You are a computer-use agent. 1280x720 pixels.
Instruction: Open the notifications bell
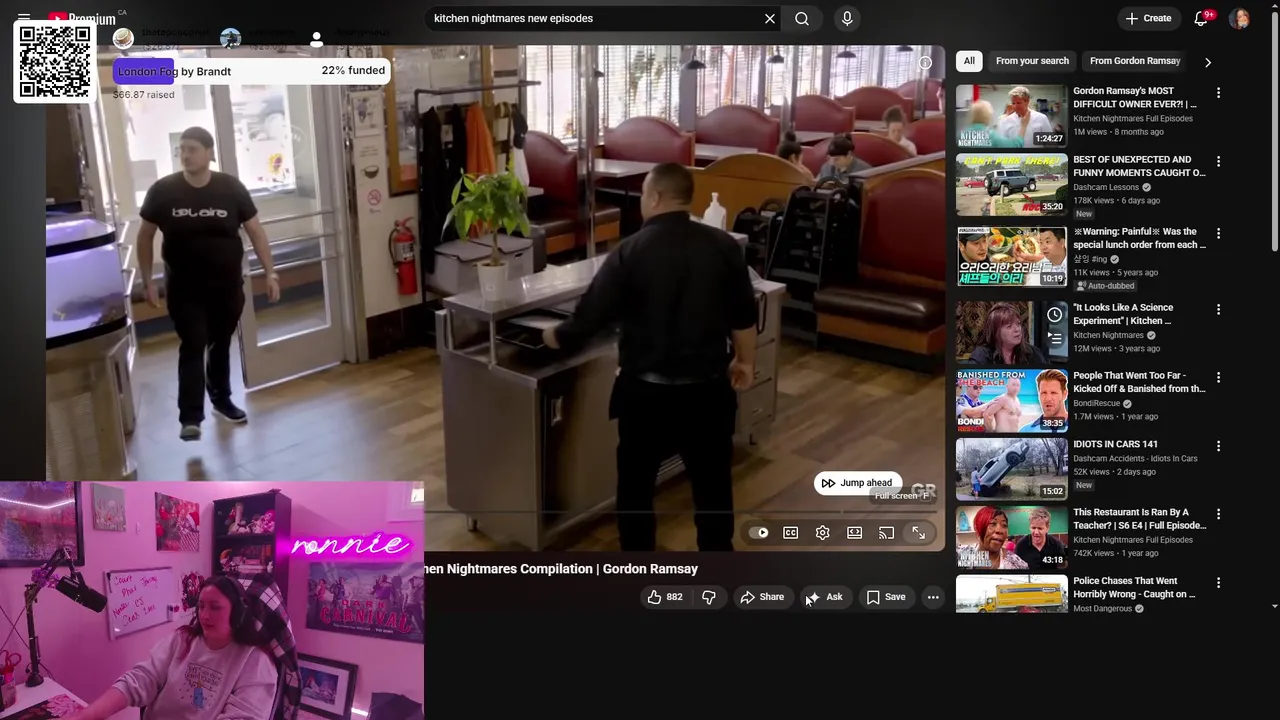pyautogui.click(x=1201, y=18)
